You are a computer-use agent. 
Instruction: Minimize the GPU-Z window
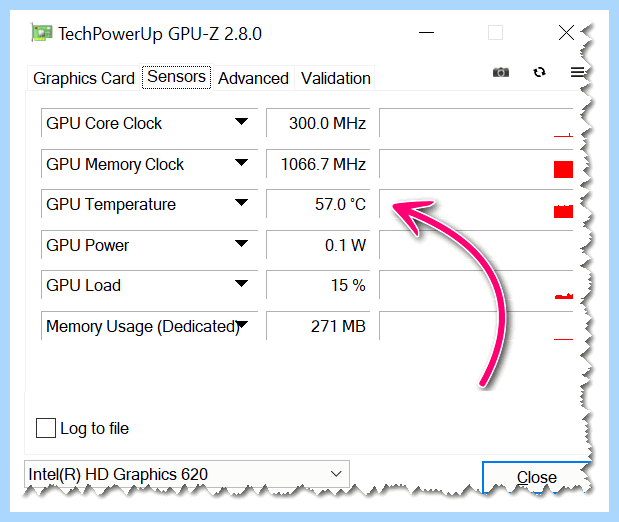pyautogui.click(x=426, y=32)
